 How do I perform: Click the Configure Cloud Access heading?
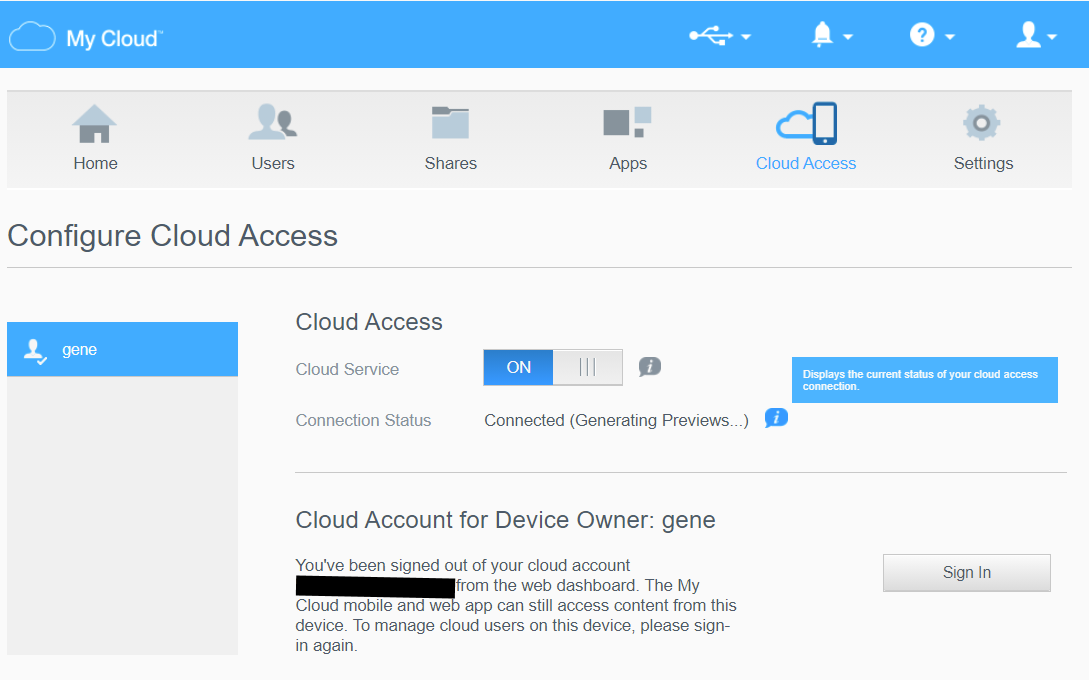pos(173,236)
